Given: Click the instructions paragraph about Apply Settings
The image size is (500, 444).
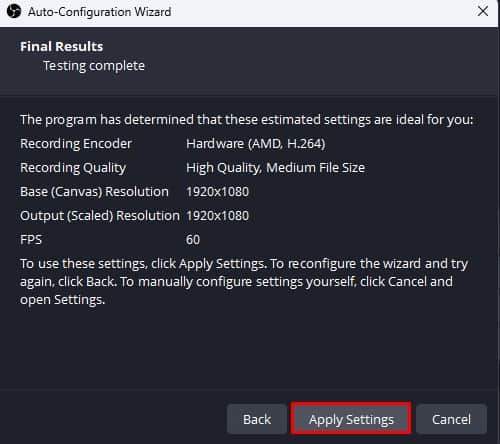Looking at the screenshot, I should point(244,282).
